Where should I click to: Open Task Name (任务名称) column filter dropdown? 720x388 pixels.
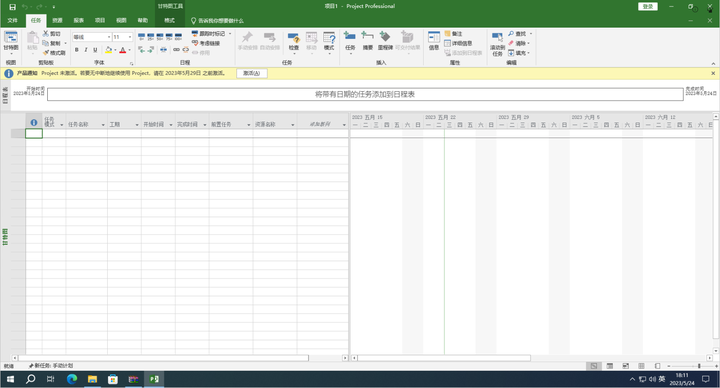[103, 125]
